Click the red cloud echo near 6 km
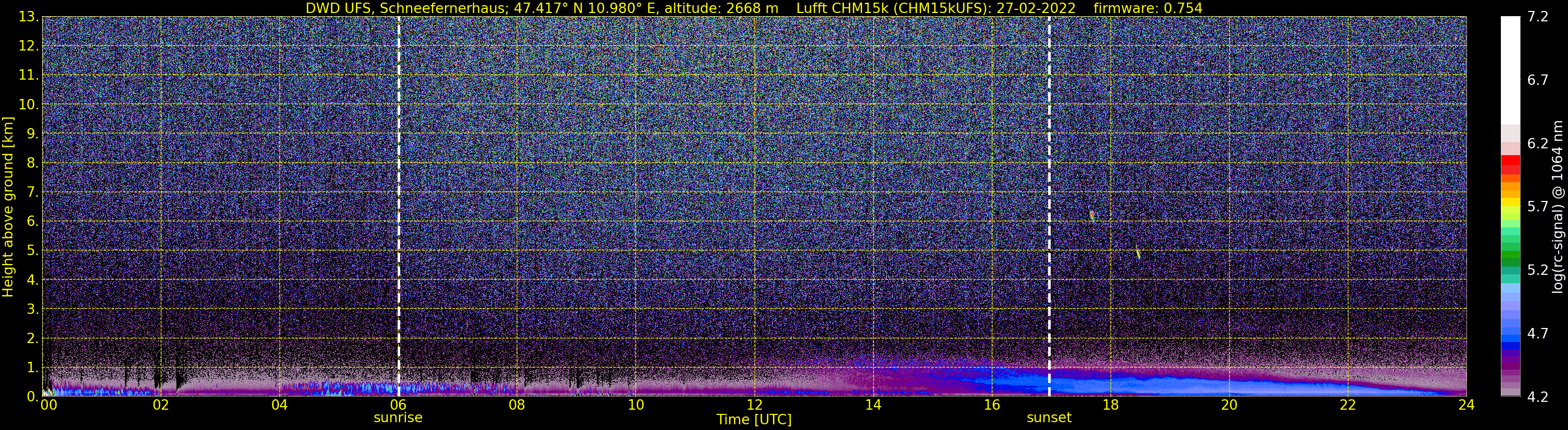The width and height of the screenshot is (1568, 430). point(1092,215)
